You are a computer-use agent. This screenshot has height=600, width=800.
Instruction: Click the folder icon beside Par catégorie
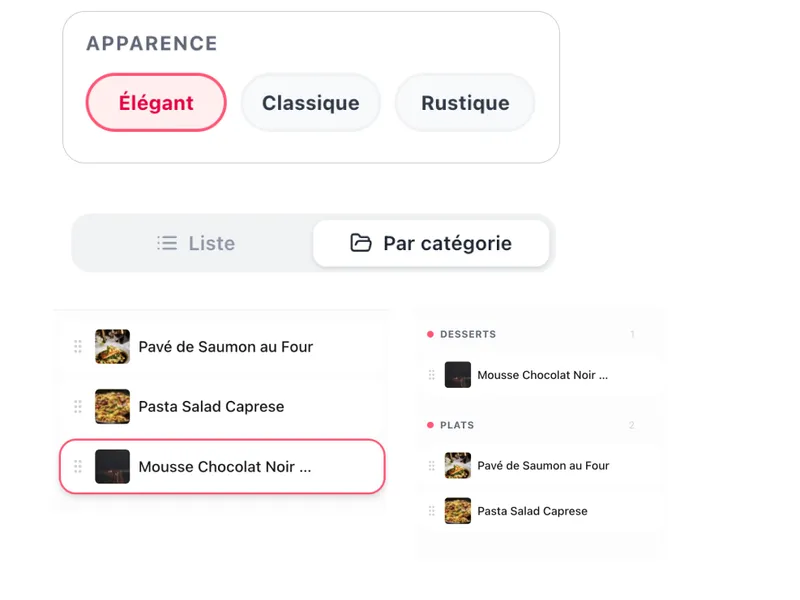(361, 243)
